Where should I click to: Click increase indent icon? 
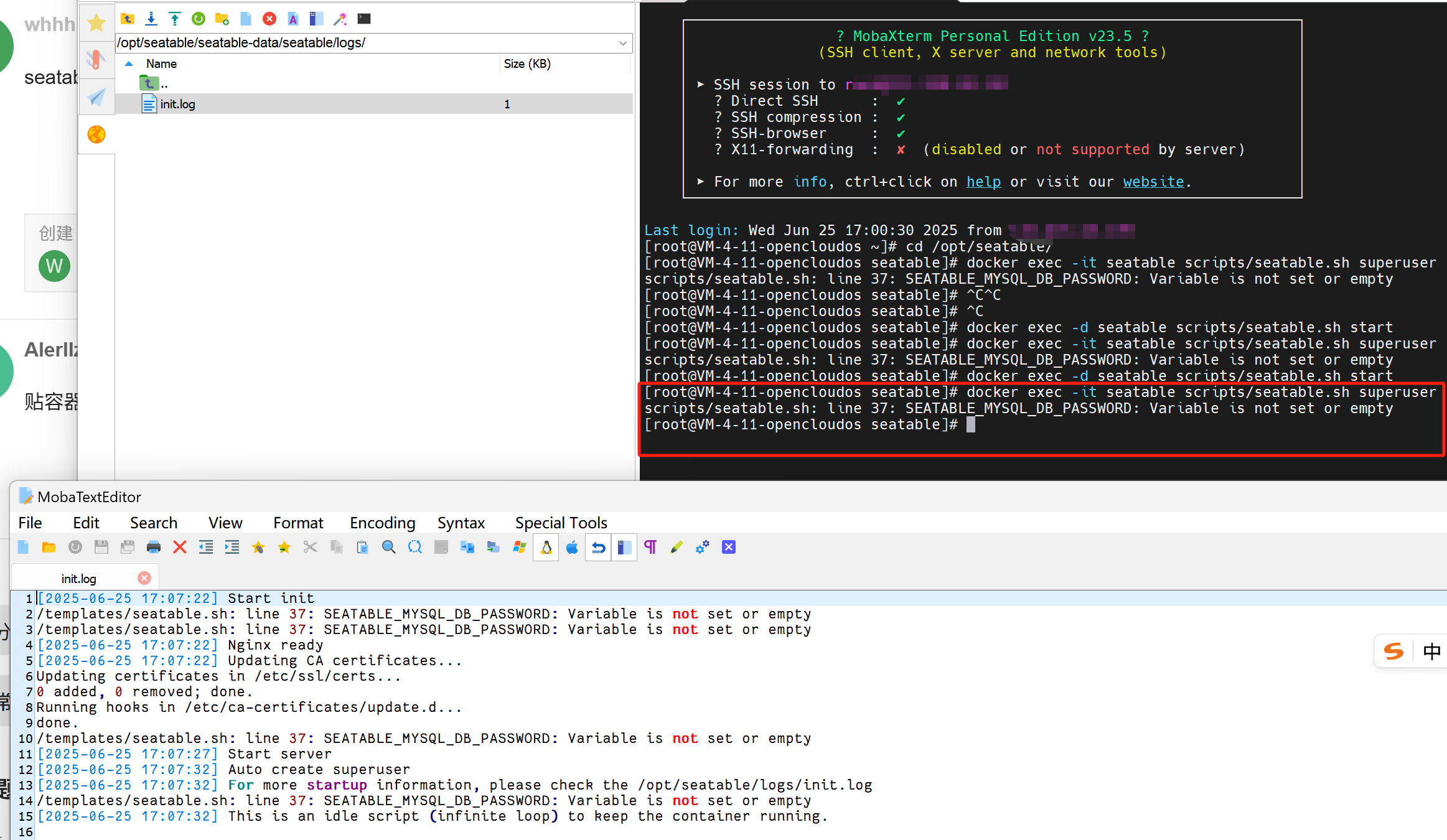(232, 547)
